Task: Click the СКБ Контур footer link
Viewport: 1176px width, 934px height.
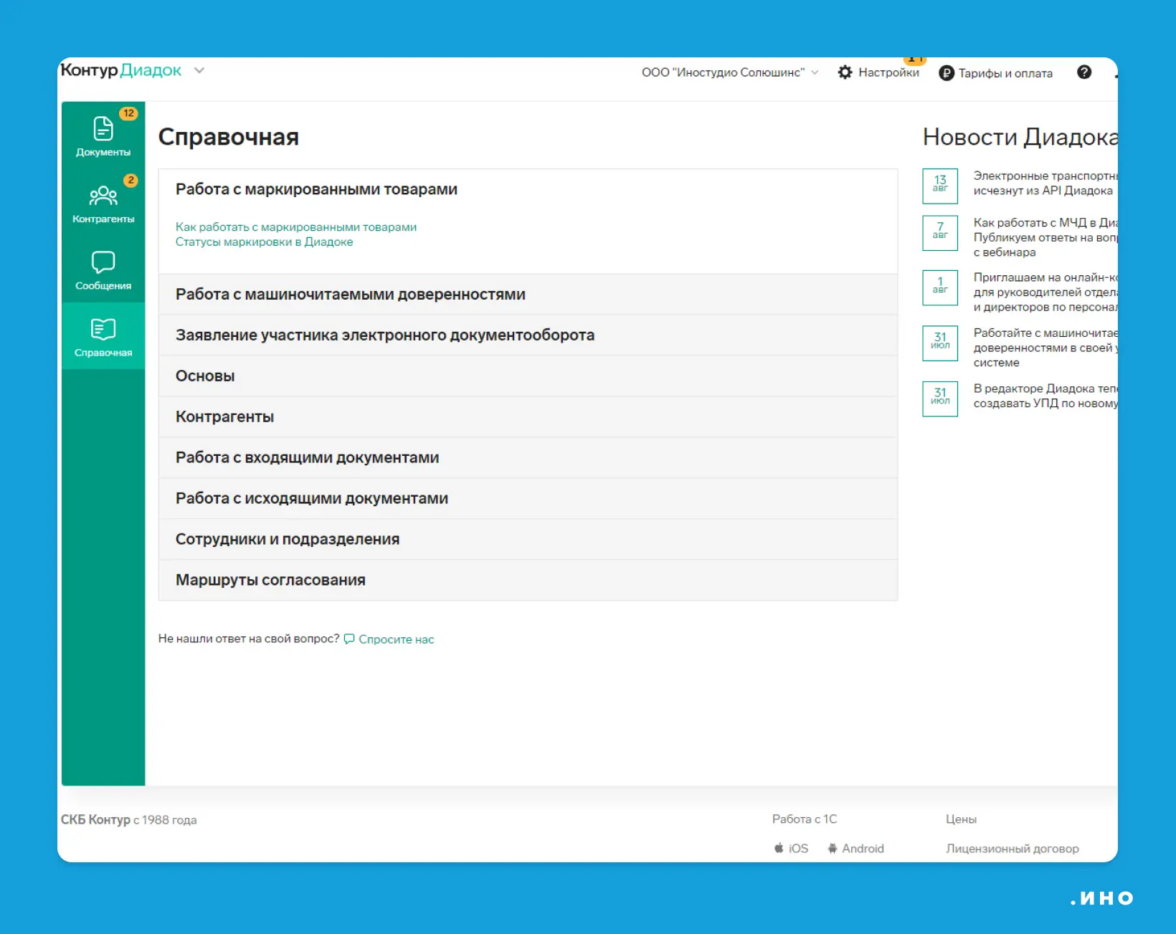Action: (x=95, y=819)
